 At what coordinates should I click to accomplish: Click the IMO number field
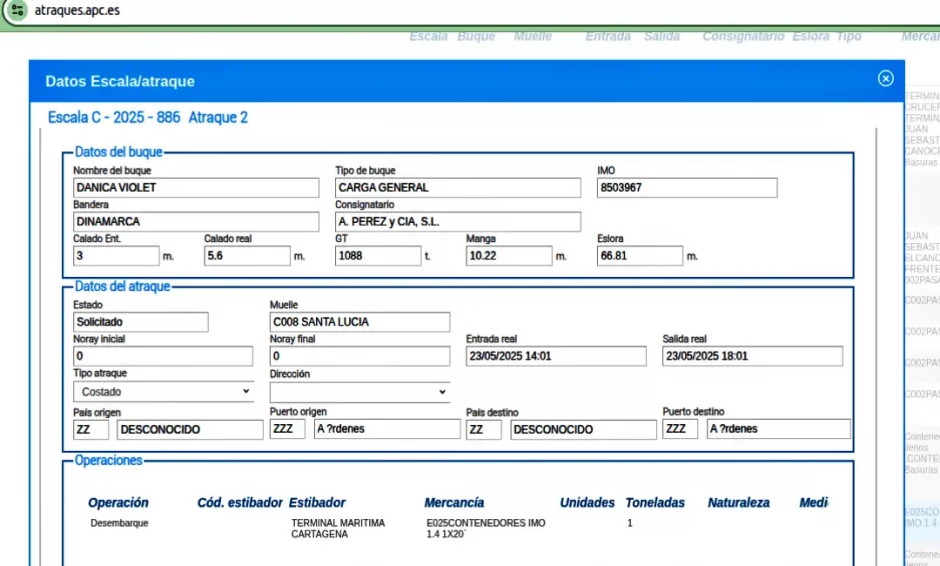click(x=686, y=188)
